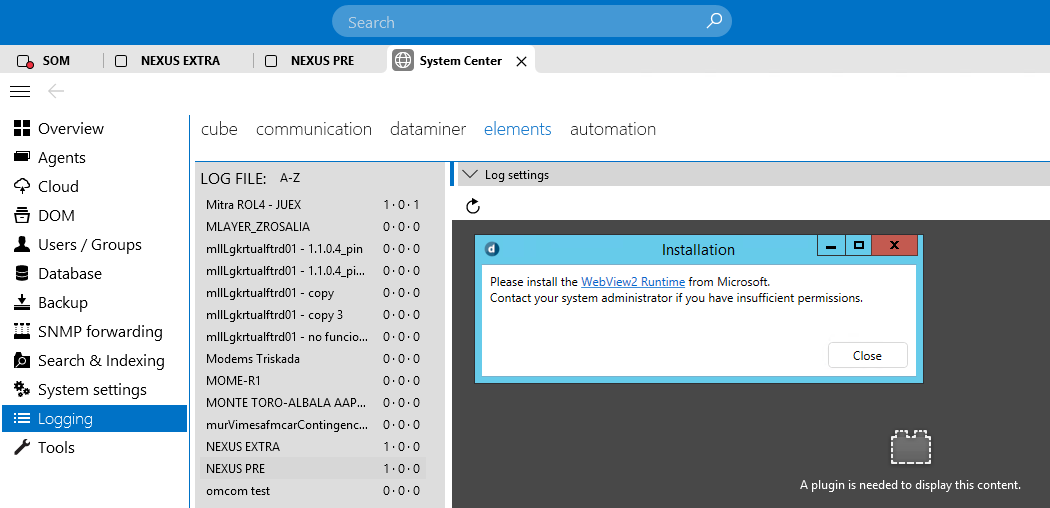Click the back arrow icon
Screen dimensions: 1050x508
tap(56, 91)
